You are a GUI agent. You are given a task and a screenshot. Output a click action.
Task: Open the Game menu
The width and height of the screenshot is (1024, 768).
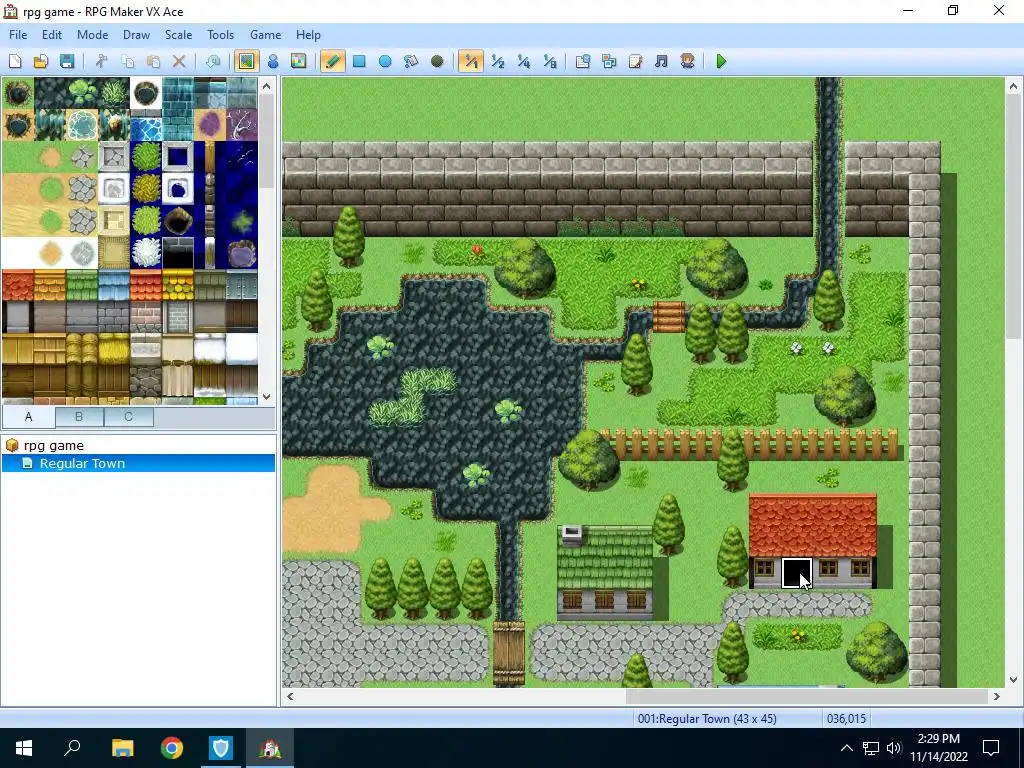[266, 35]
